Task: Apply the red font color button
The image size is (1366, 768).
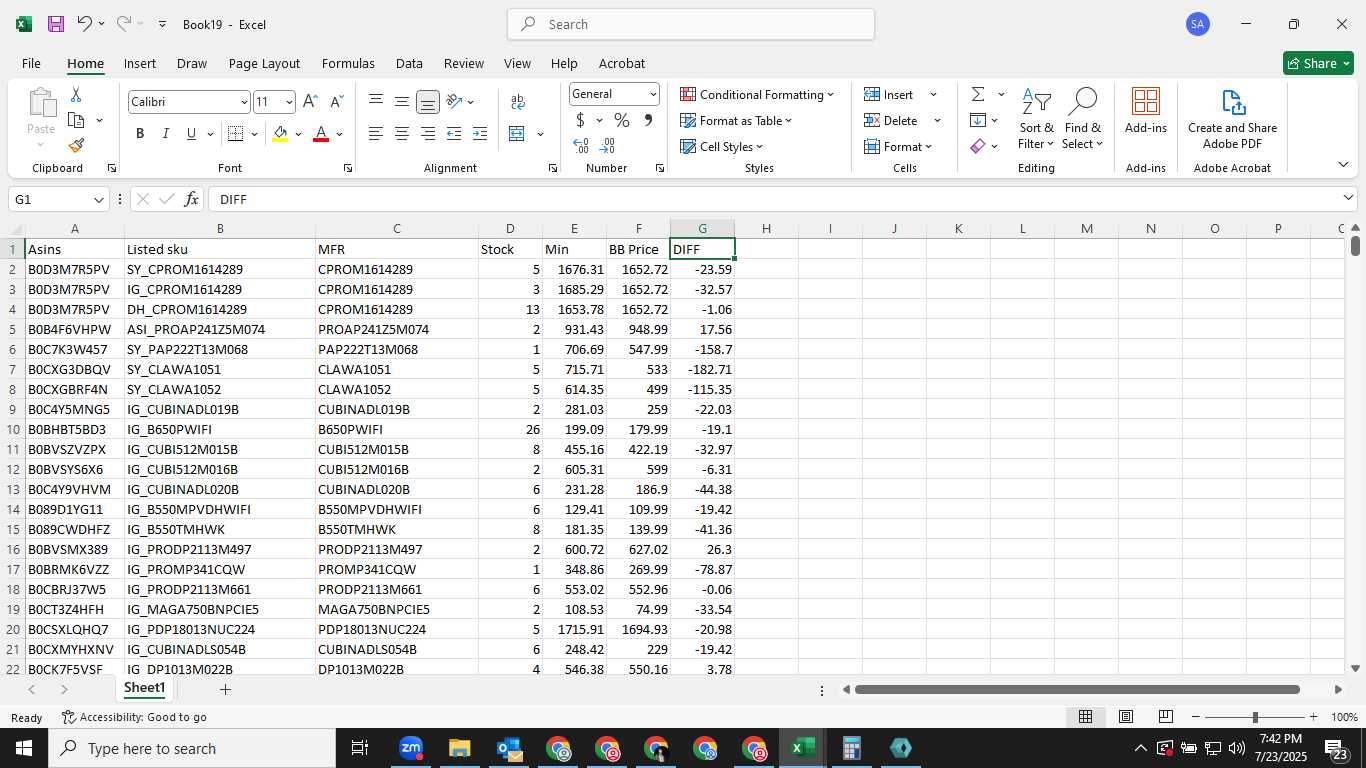Action: (321, 134)
